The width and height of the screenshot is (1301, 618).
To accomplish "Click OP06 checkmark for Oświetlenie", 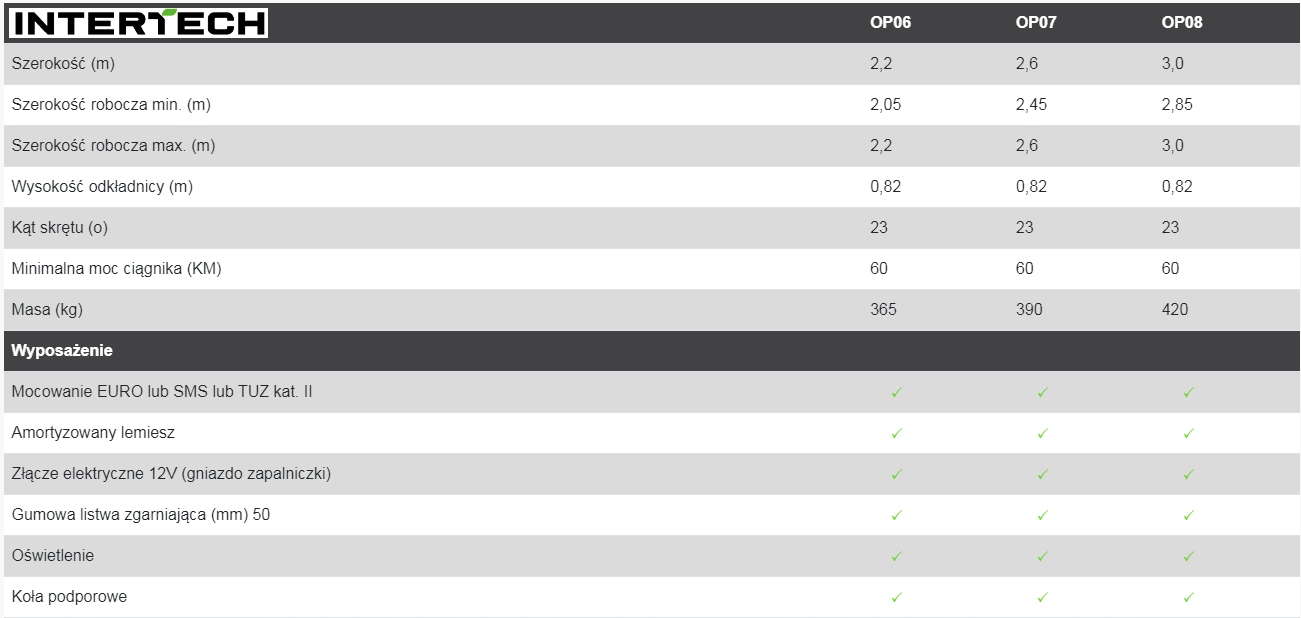I will 896,557.
